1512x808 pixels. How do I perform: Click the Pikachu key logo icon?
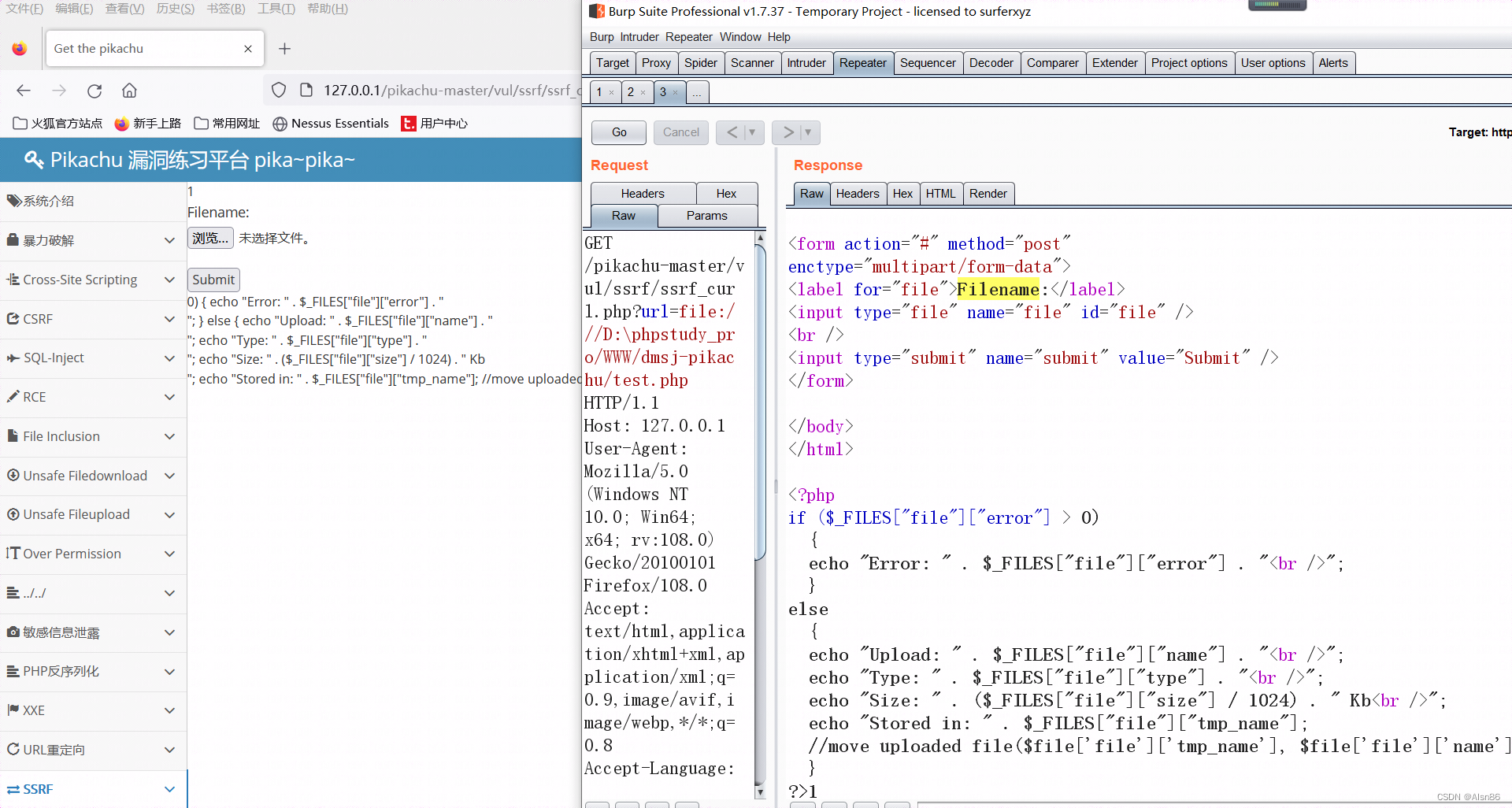coord(34,160)
